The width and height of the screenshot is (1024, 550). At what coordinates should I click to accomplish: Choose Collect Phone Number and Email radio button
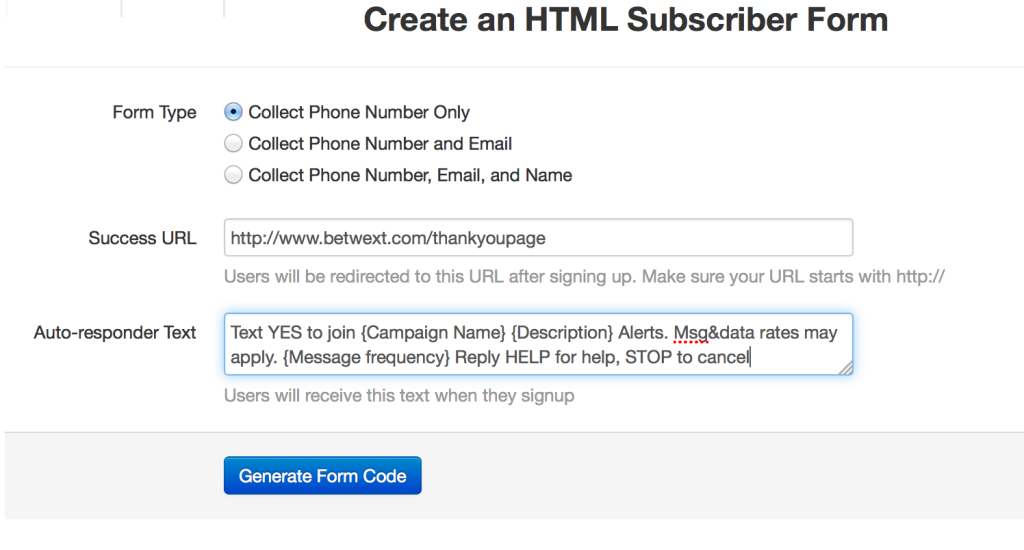pyautogui.click(x=233, y=143)
